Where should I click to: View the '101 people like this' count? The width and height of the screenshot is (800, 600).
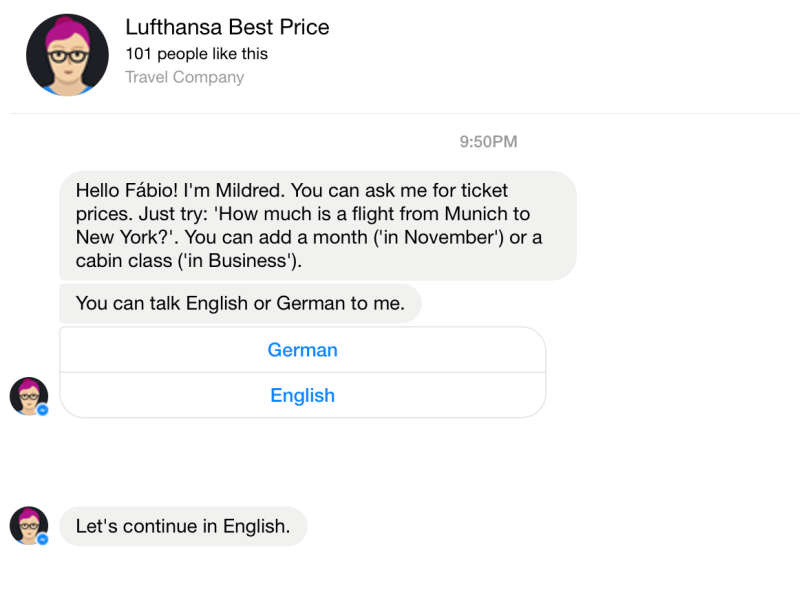tap(196, 54)
